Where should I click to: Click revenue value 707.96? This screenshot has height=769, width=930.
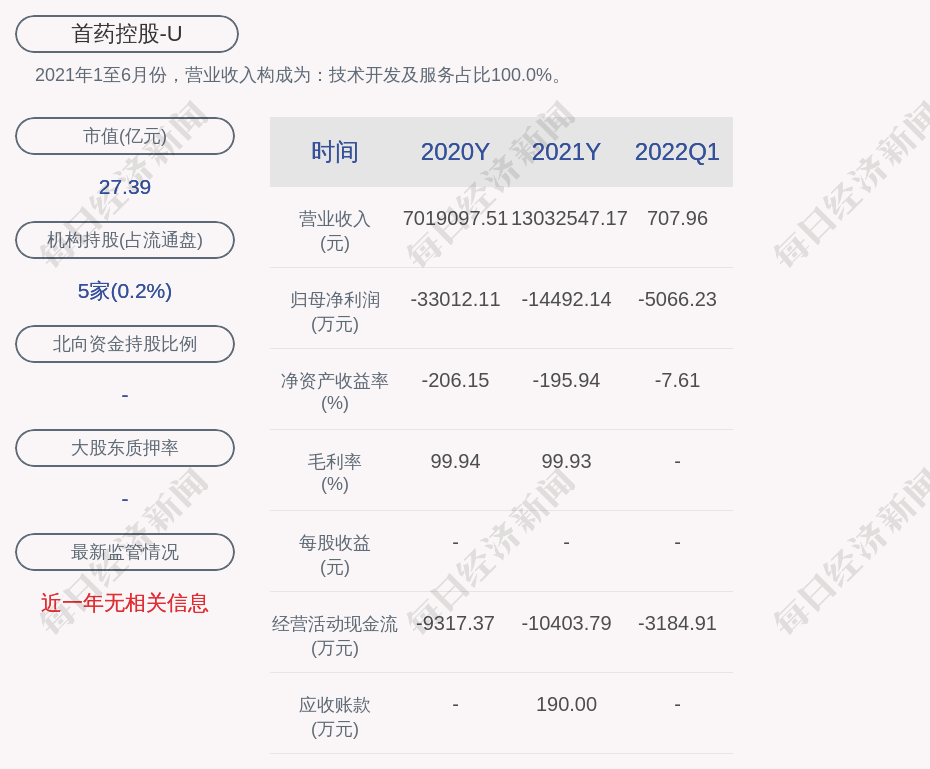click(677, 218)
